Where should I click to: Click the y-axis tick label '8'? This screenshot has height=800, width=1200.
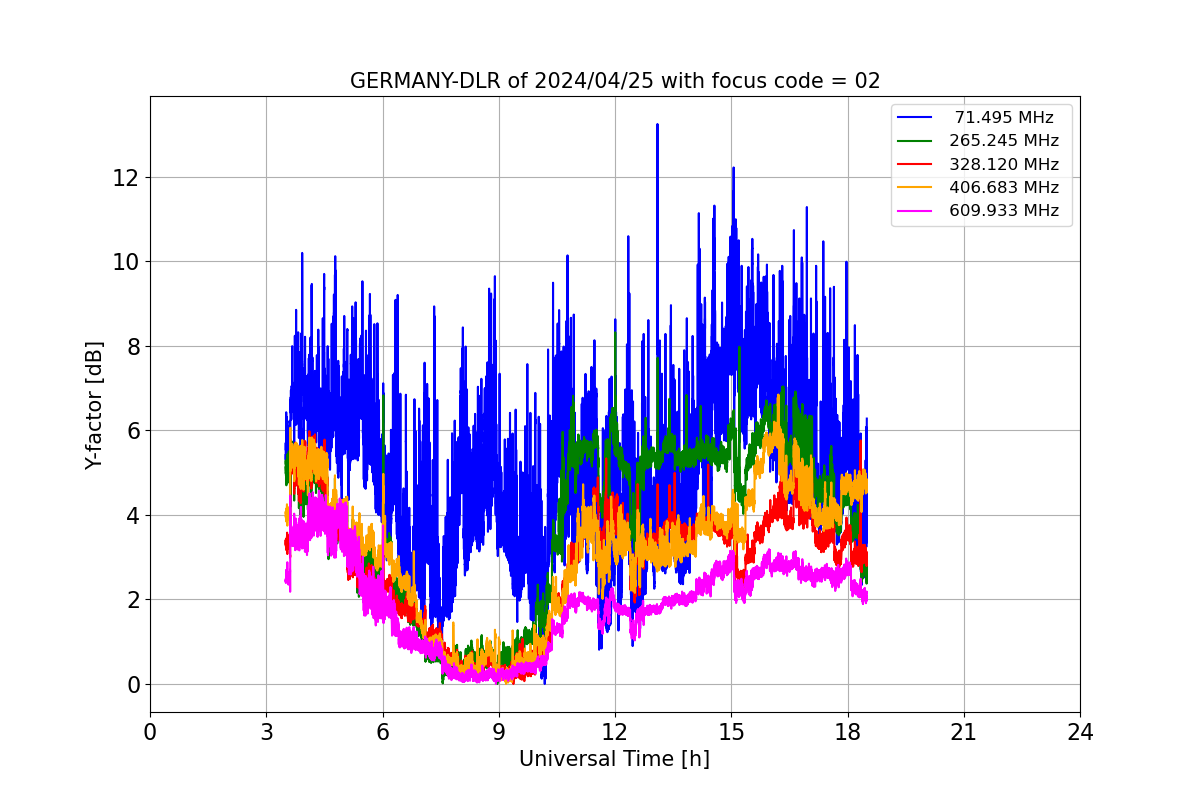[x=133, y=347]
